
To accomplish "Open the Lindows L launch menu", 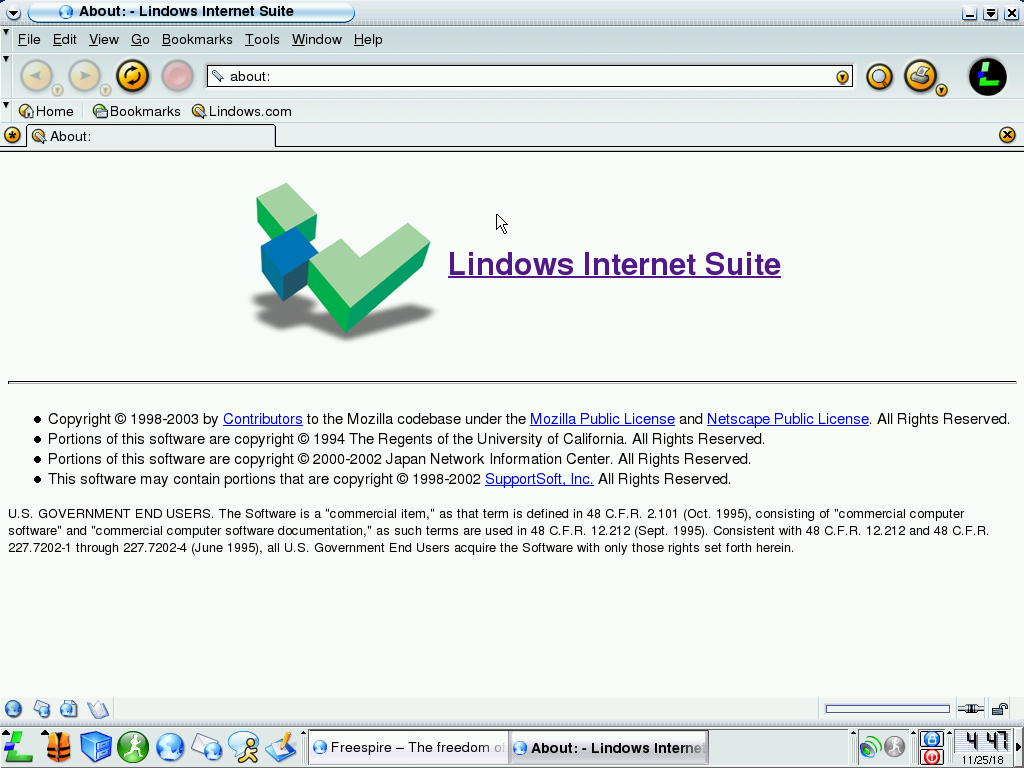I will click(x=18, y=747).
